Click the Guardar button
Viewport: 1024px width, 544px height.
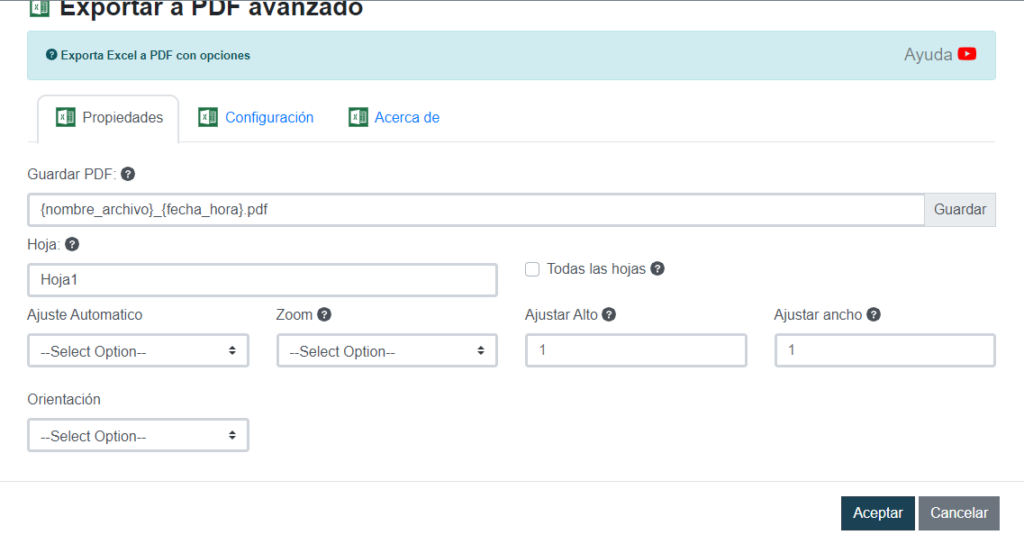960,210
